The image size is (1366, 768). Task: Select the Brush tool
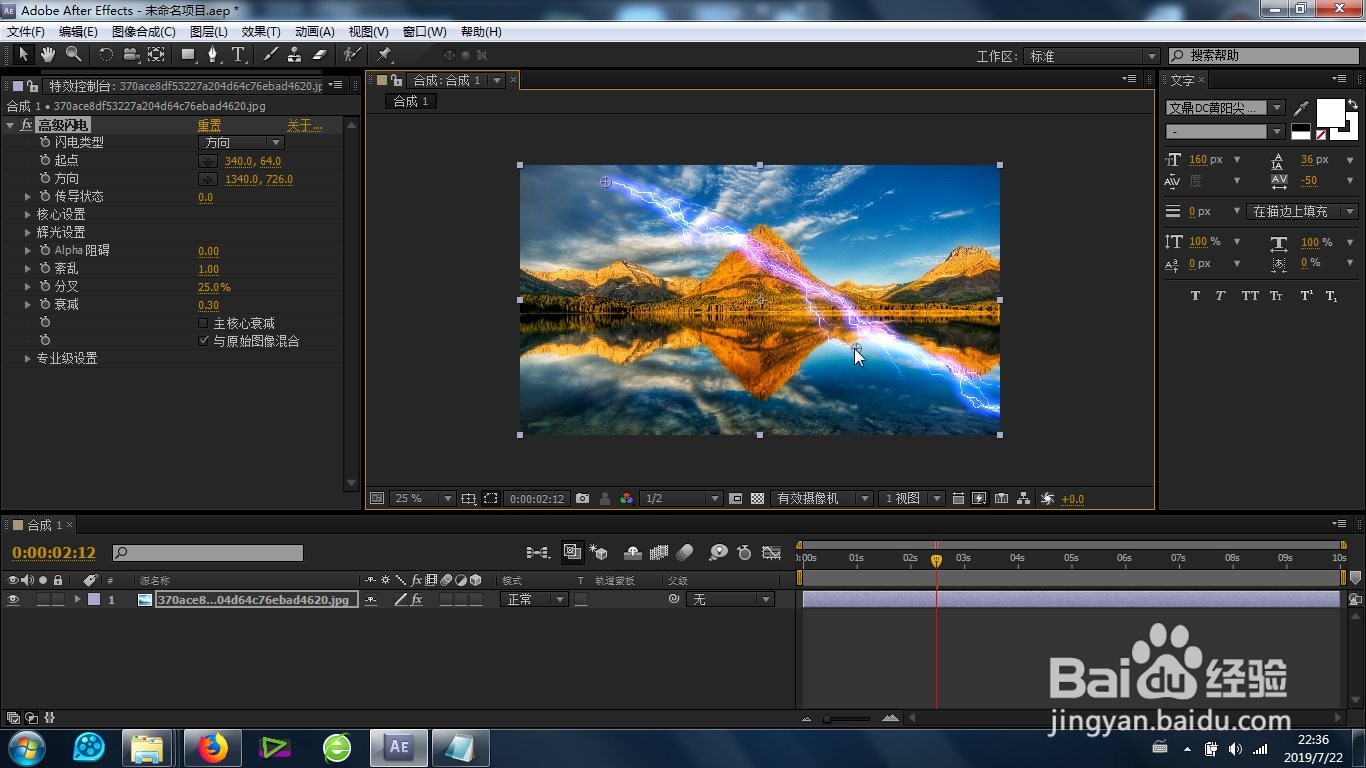[x=270, y=54]
